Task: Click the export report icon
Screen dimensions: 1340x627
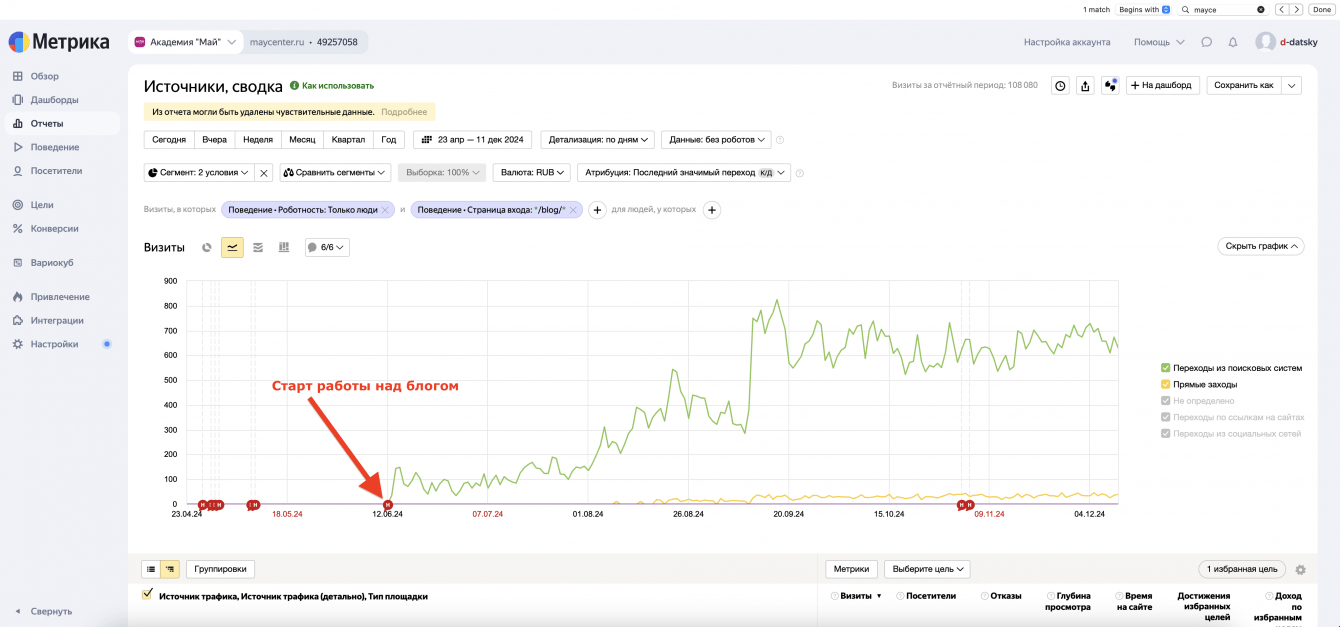Action: click(x=1085, y=86)
